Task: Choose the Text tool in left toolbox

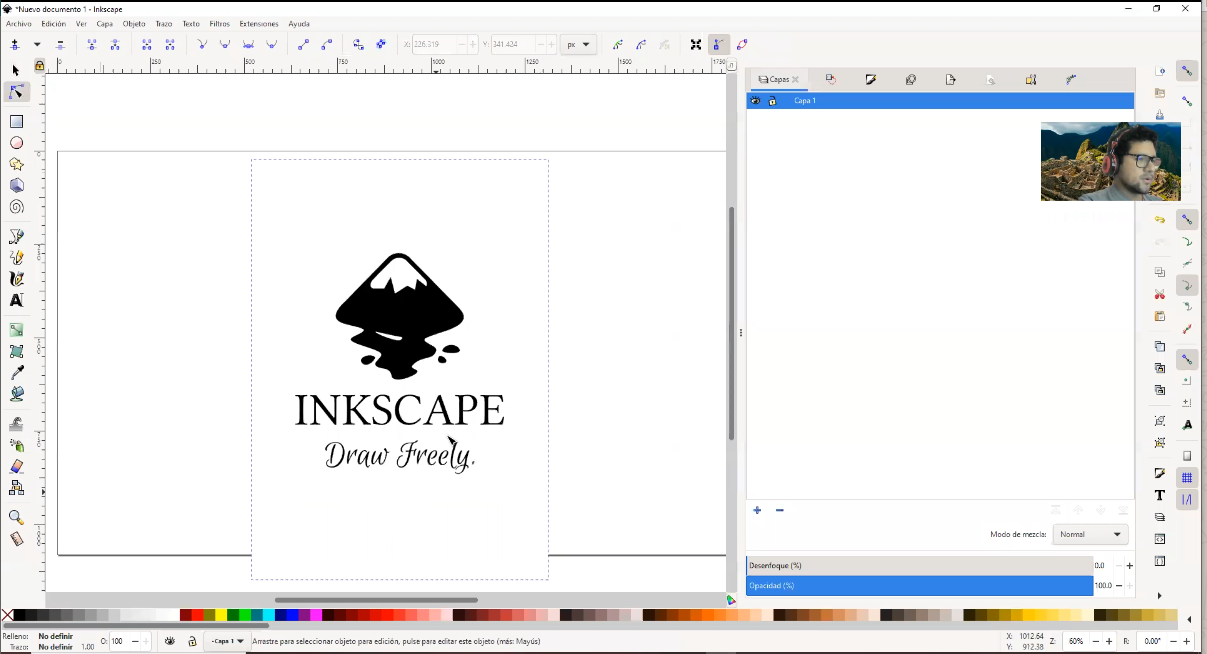Action: click(16, 300)
